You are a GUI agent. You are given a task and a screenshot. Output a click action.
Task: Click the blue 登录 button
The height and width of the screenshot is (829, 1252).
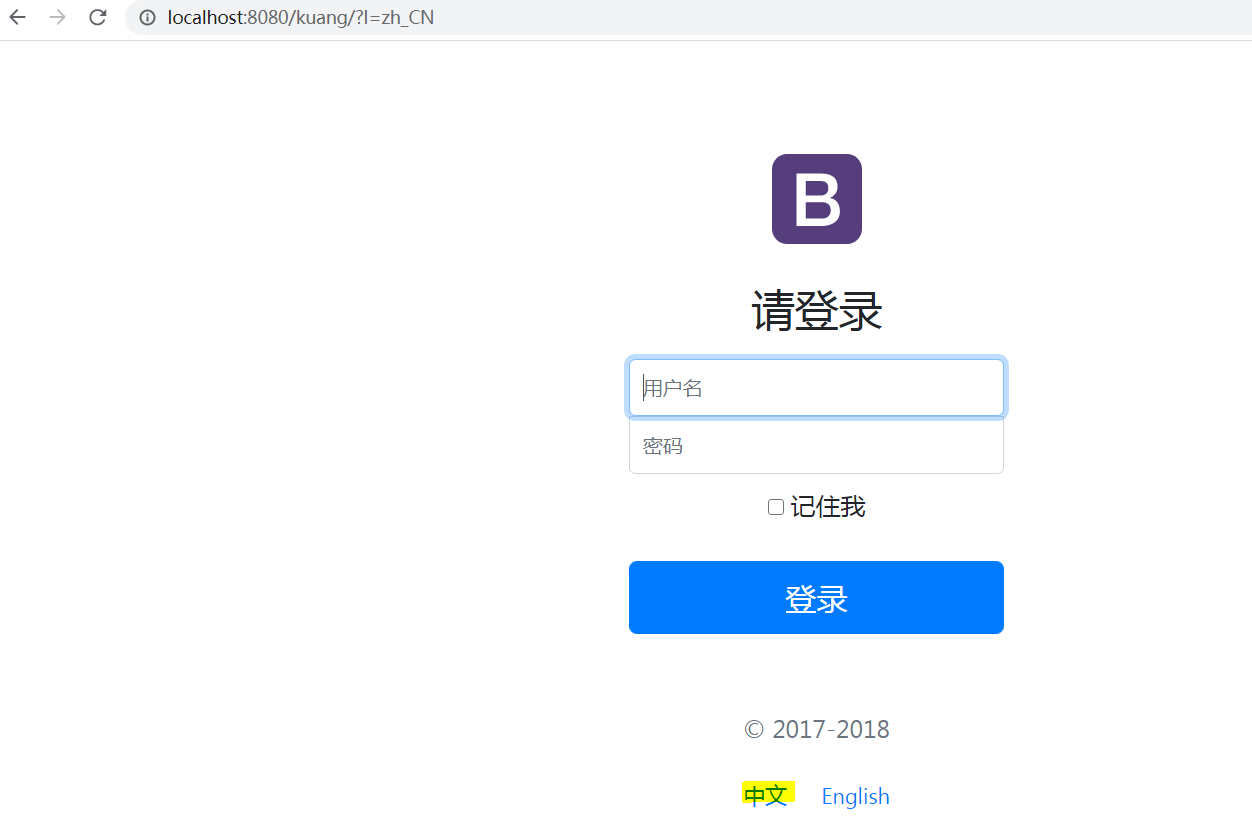click(816, 597)
